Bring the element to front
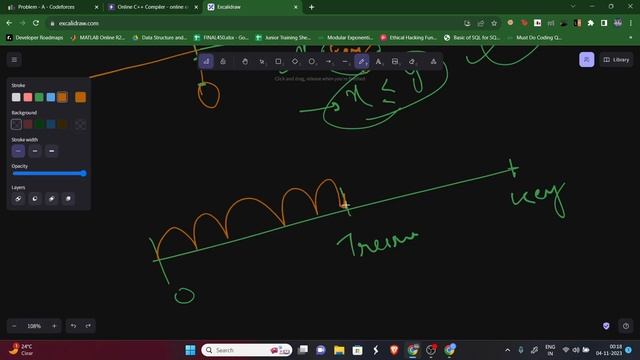This screenshot has width=640, height=360. pos(68,199)
